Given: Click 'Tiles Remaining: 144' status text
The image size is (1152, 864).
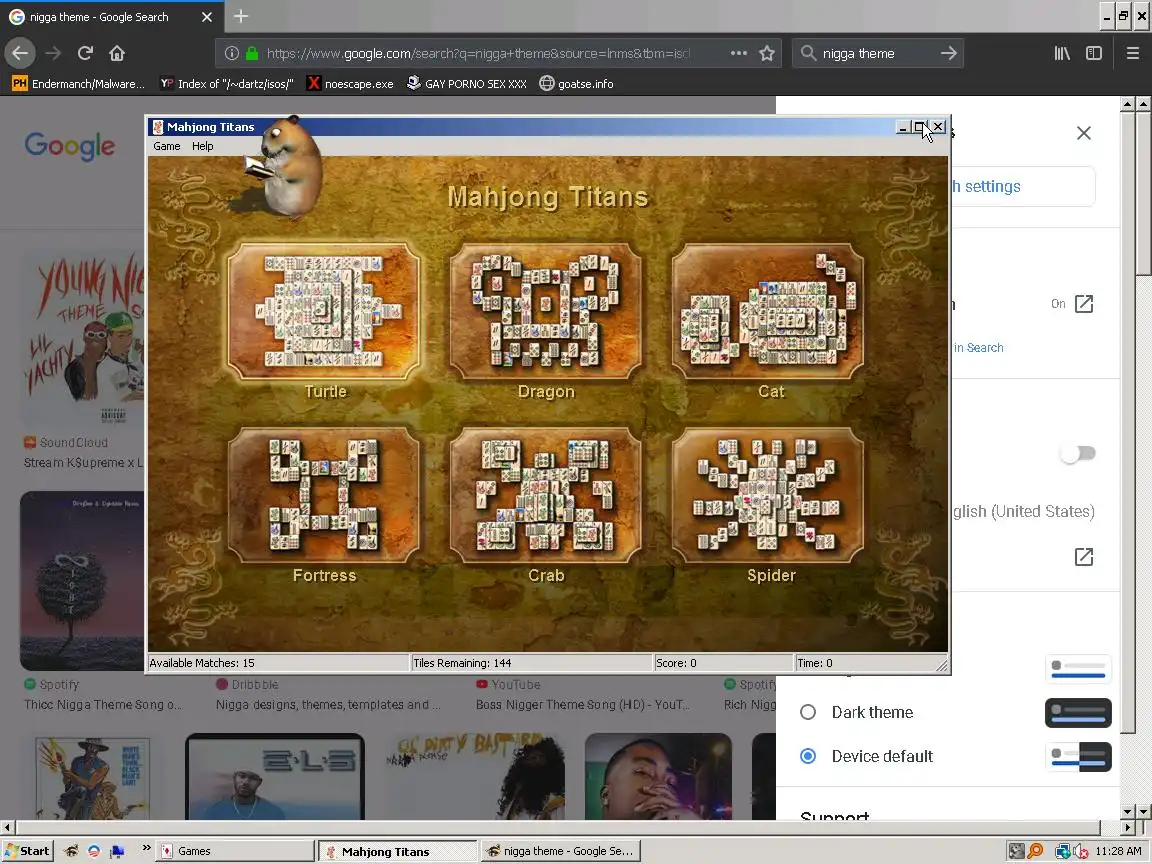Looking at the screenshot, I should pyautogui.click(x=462, y=663).
